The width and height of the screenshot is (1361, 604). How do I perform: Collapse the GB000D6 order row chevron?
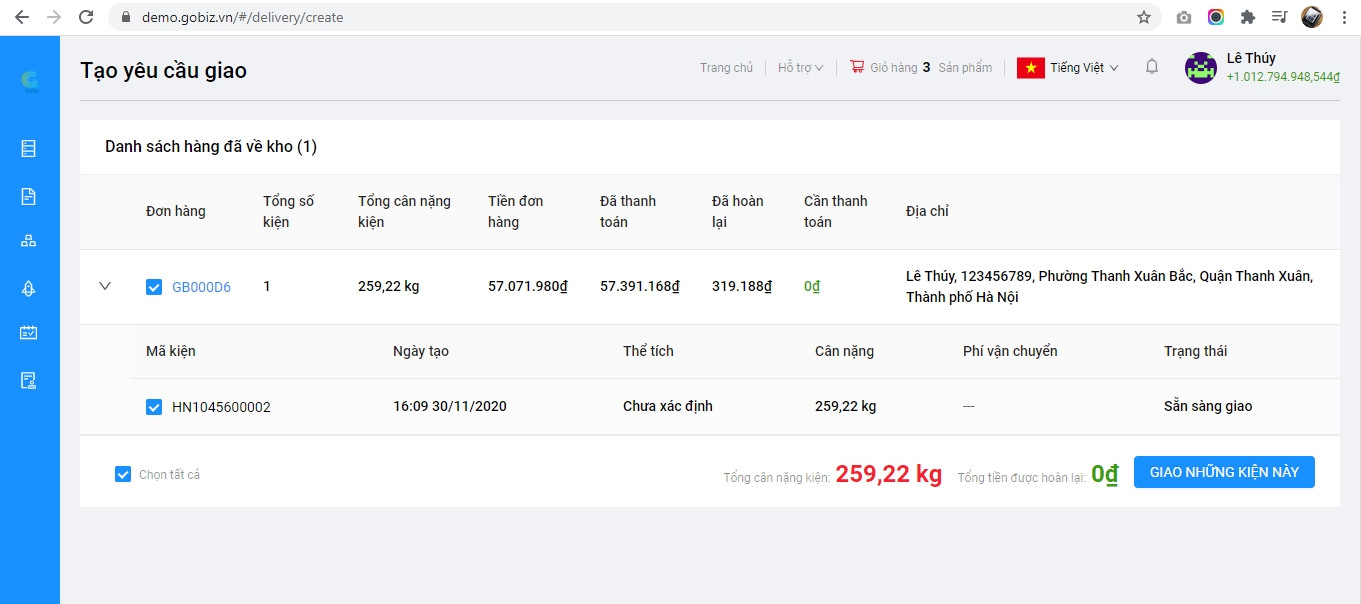105,286
